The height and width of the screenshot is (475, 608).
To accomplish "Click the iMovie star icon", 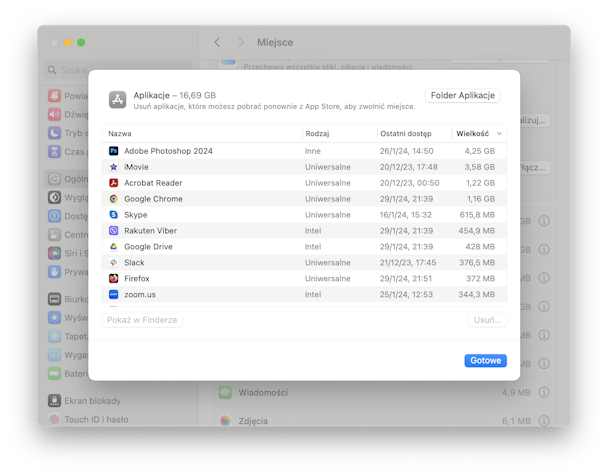I will click(113, 167).
